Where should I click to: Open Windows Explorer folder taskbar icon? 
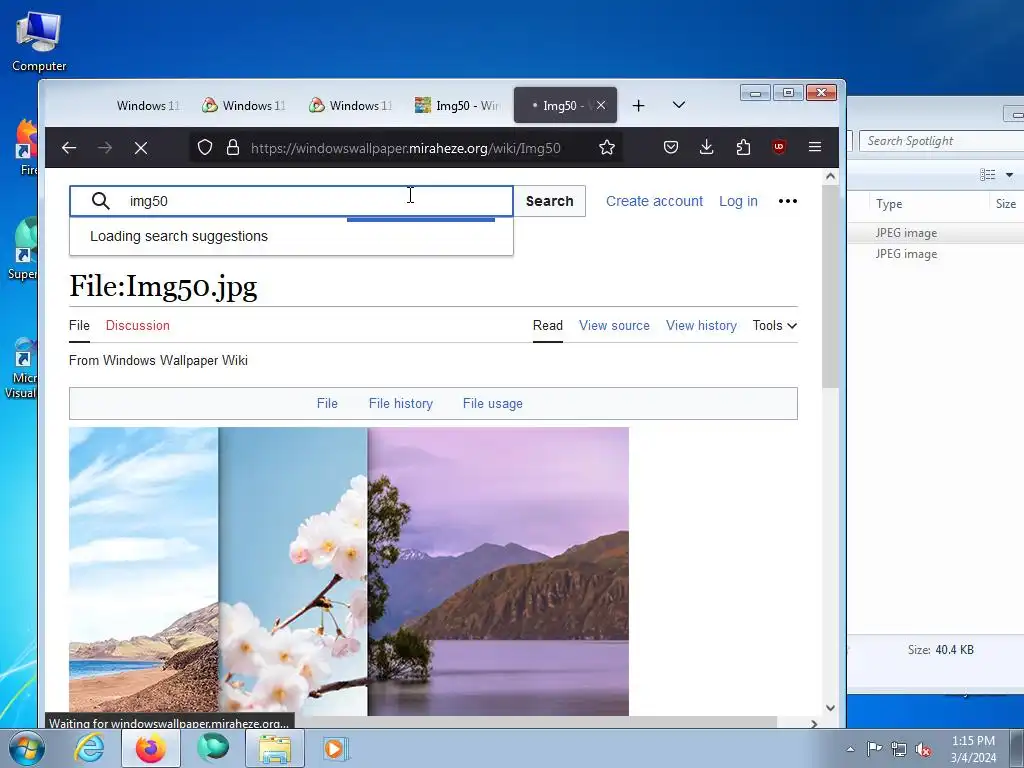point(275,748)
